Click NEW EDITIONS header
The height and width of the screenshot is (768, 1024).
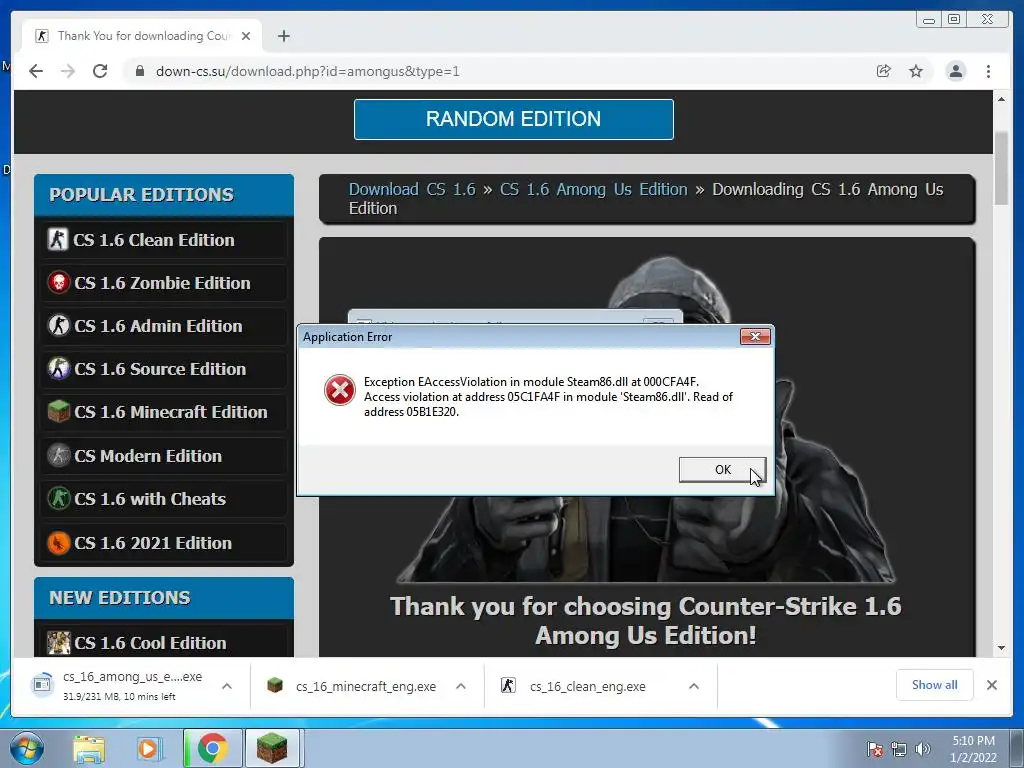pos(164,598)
